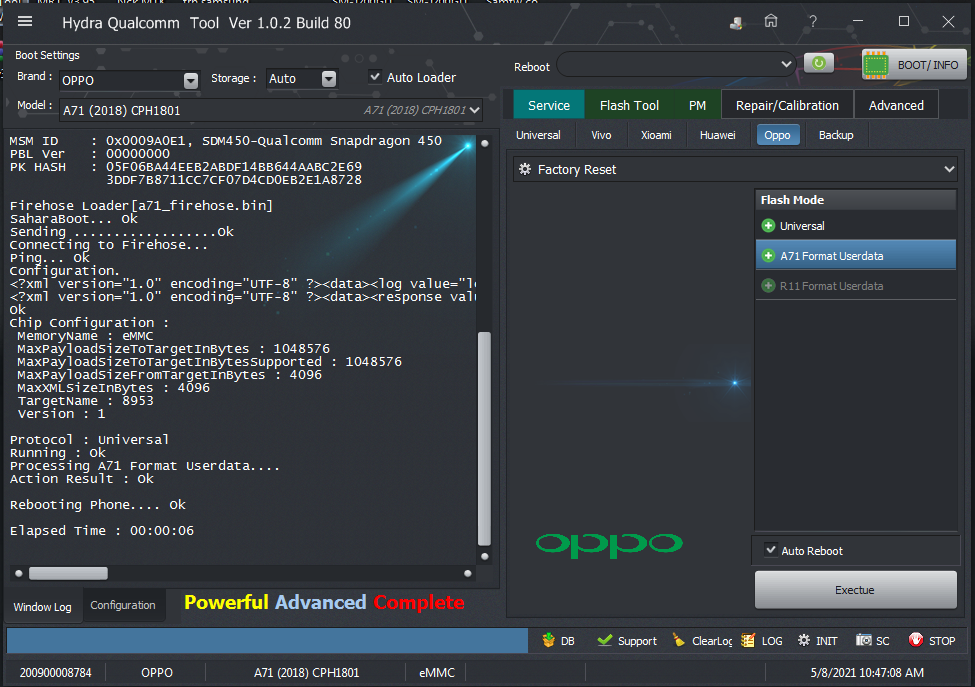Switch to the Configuration tab
This screenshot has height=687, width=975.
[123, 605]
